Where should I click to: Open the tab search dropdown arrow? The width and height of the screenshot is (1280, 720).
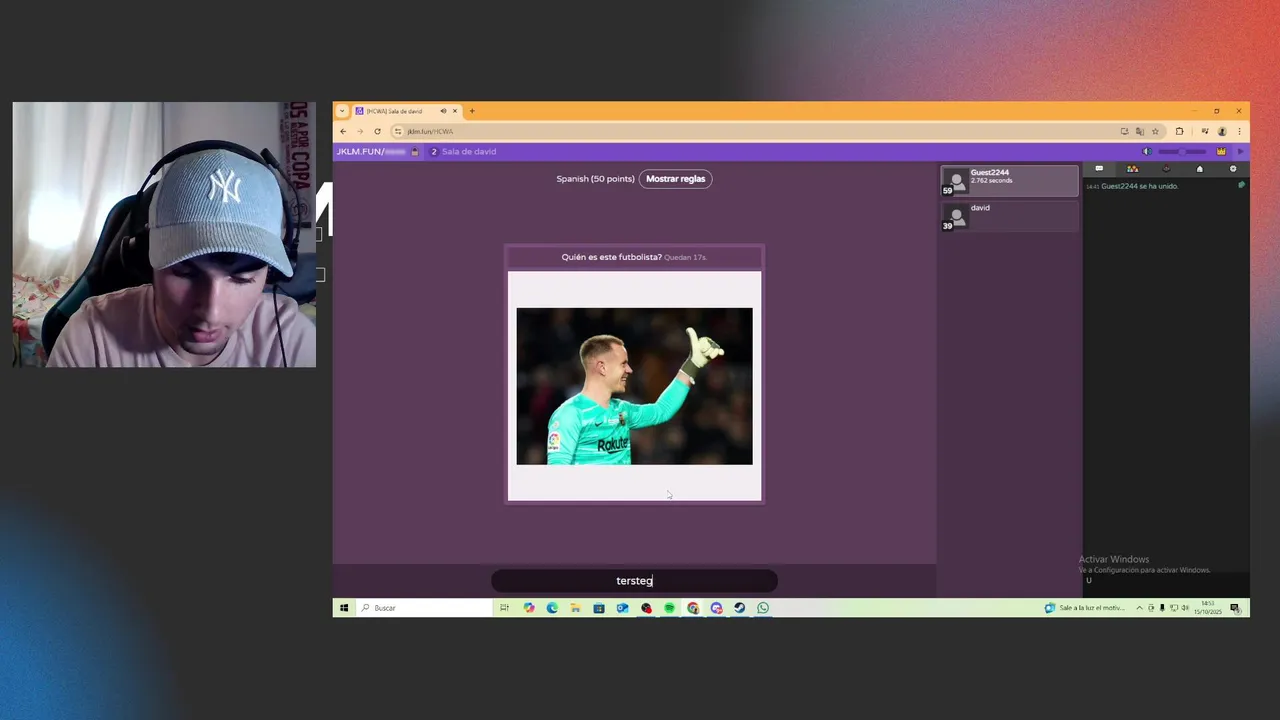click(342, 111)
